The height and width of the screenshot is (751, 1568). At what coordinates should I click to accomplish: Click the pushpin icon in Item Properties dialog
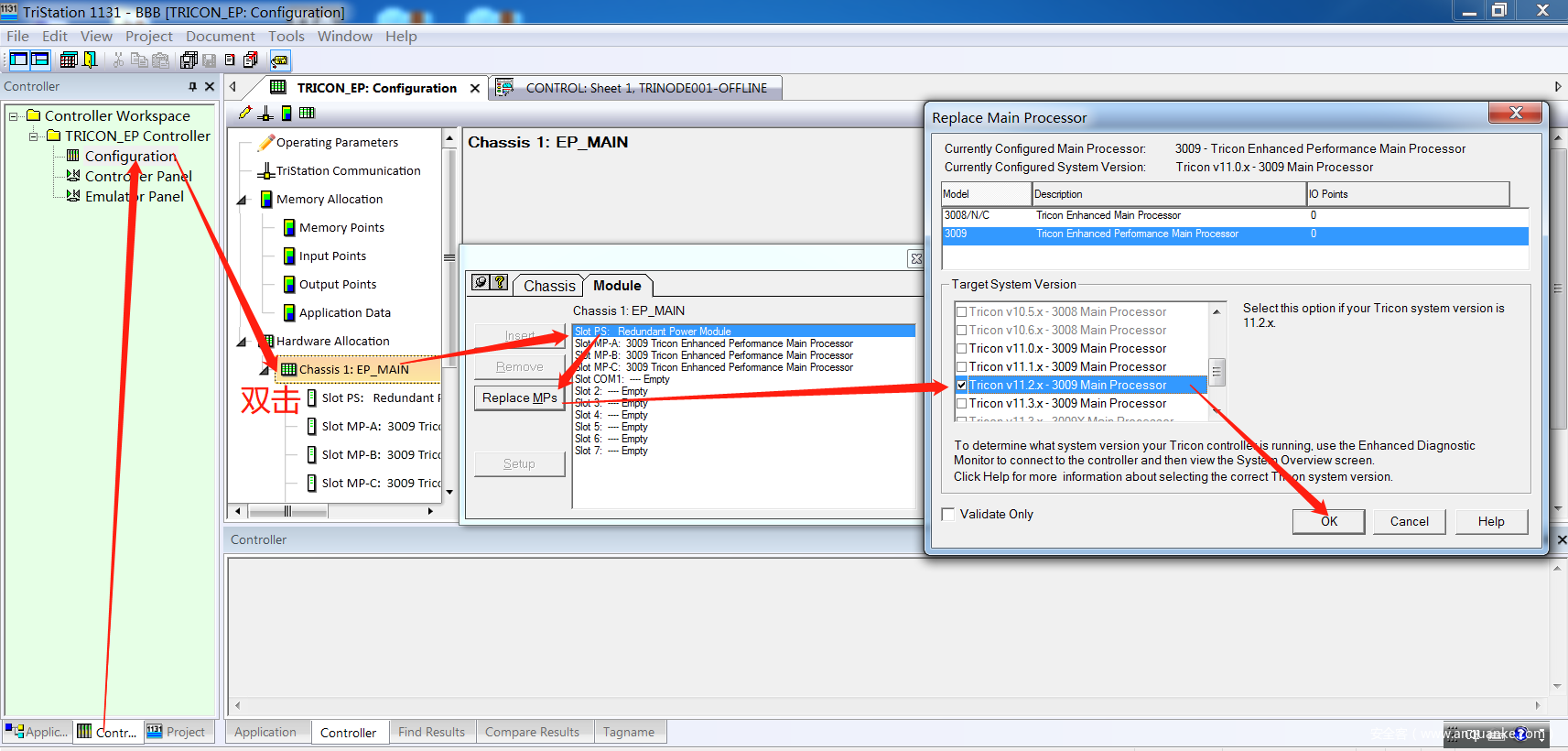(x=481, y=282)
